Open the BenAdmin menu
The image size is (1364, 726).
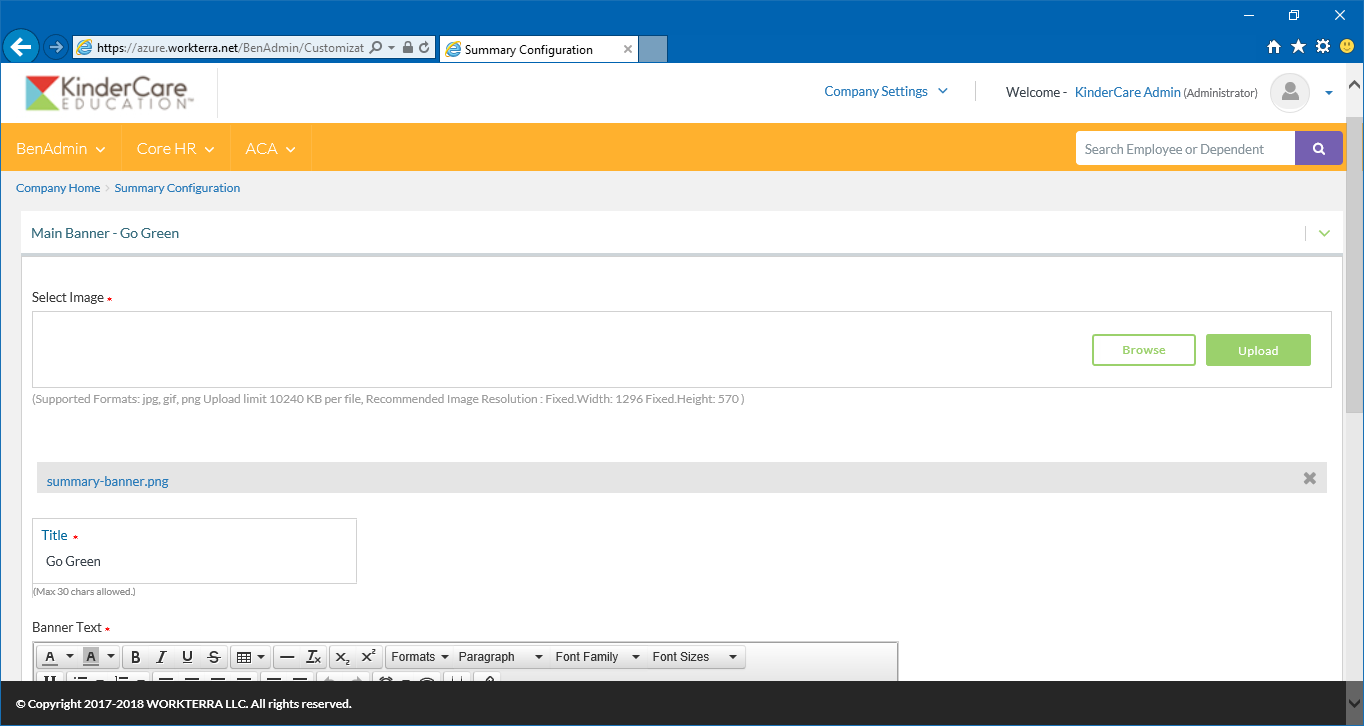(60, 148)
